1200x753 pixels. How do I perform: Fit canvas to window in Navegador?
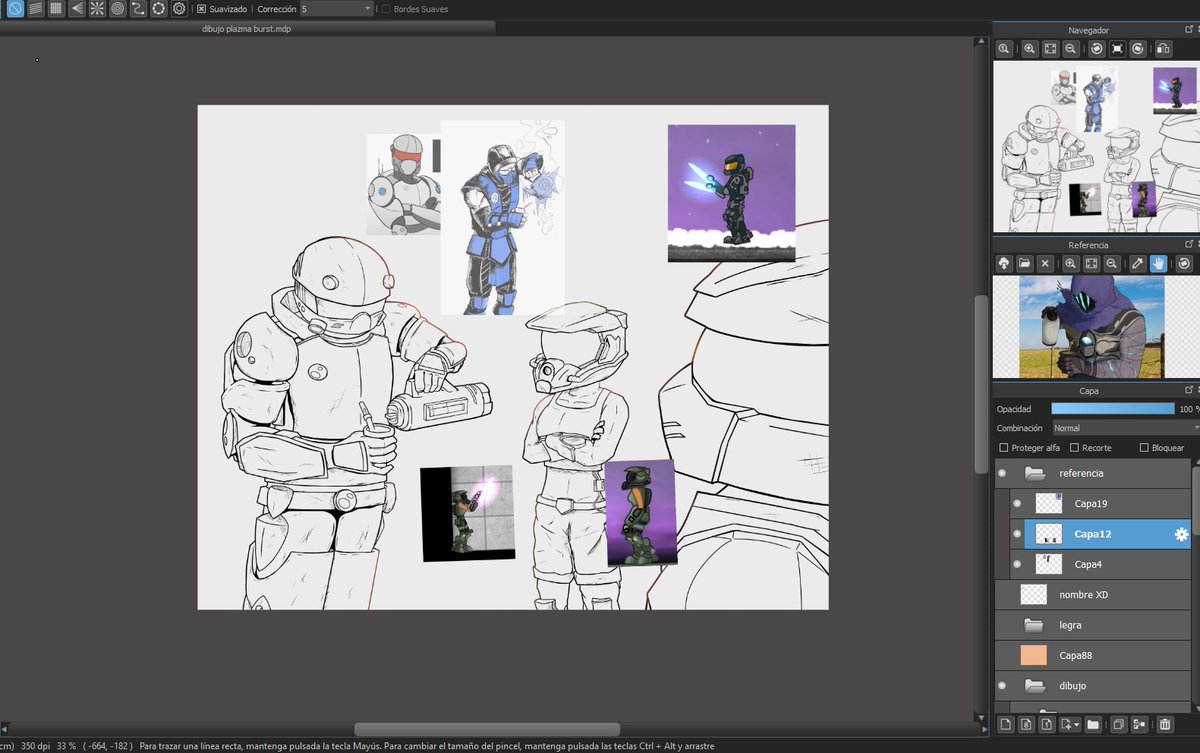1050,48
